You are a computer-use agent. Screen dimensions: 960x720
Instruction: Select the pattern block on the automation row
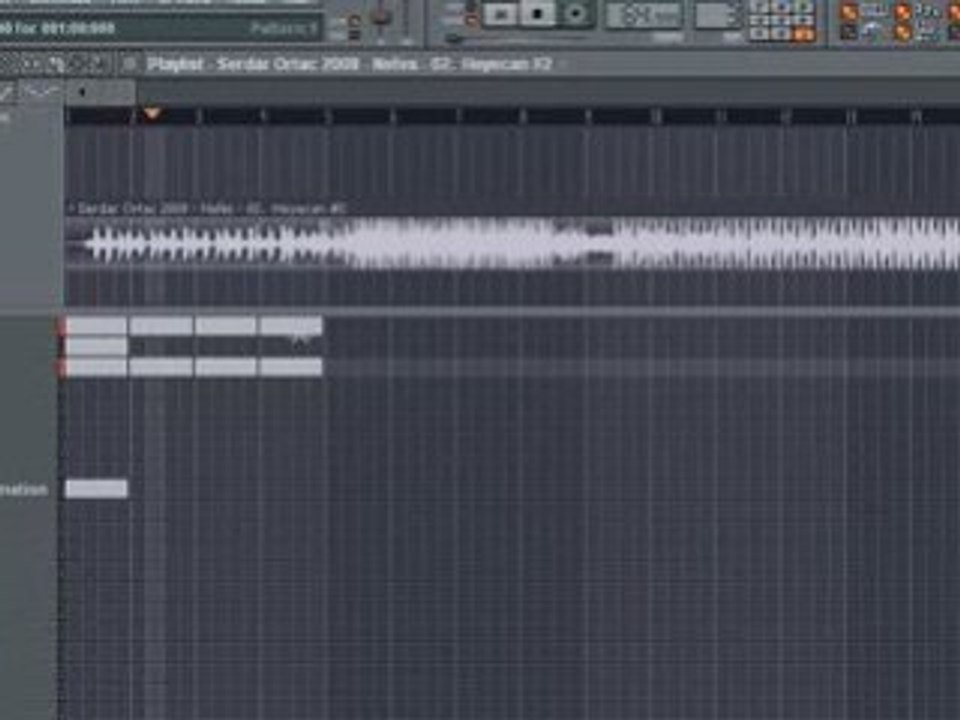(x=96, y=489)
